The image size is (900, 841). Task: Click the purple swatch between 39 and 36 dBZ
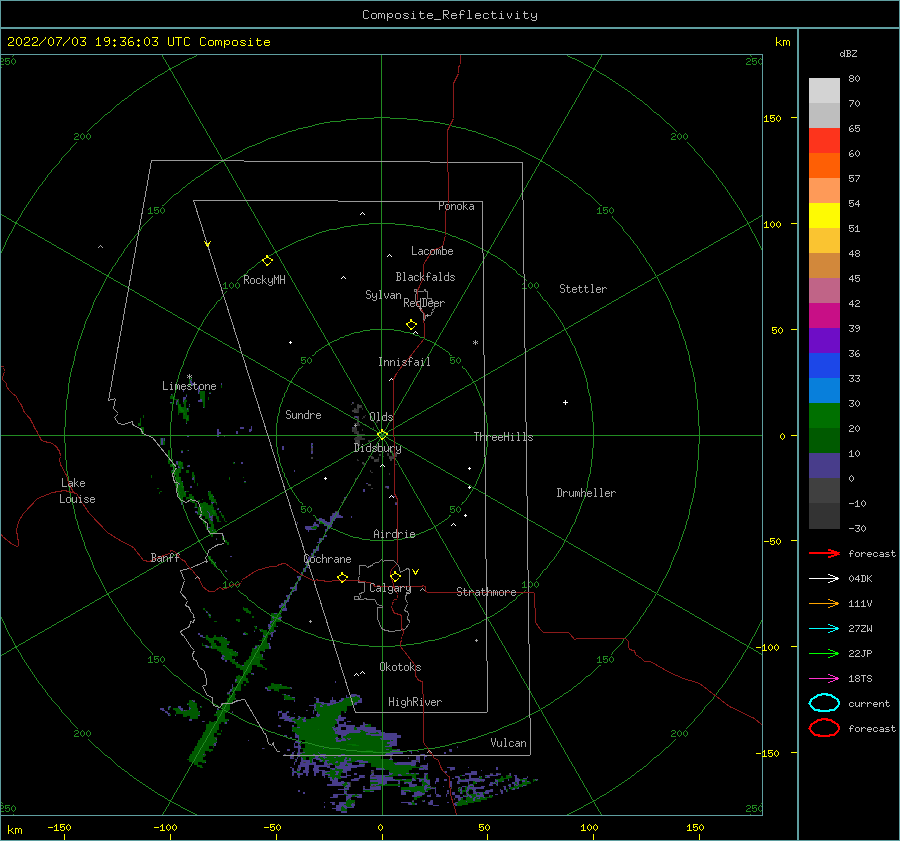[824, 341]
